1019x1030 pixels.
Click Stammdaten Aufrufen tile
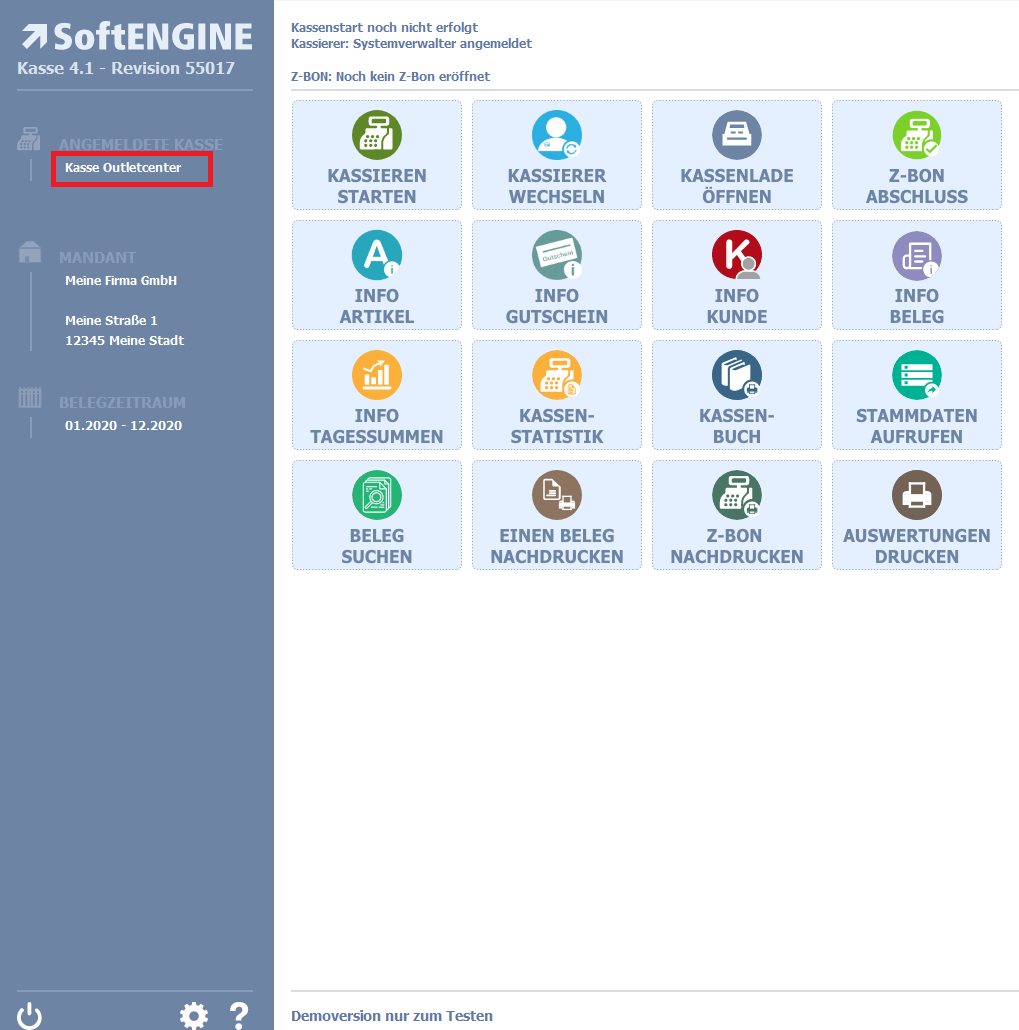click(x=917, y=395)
